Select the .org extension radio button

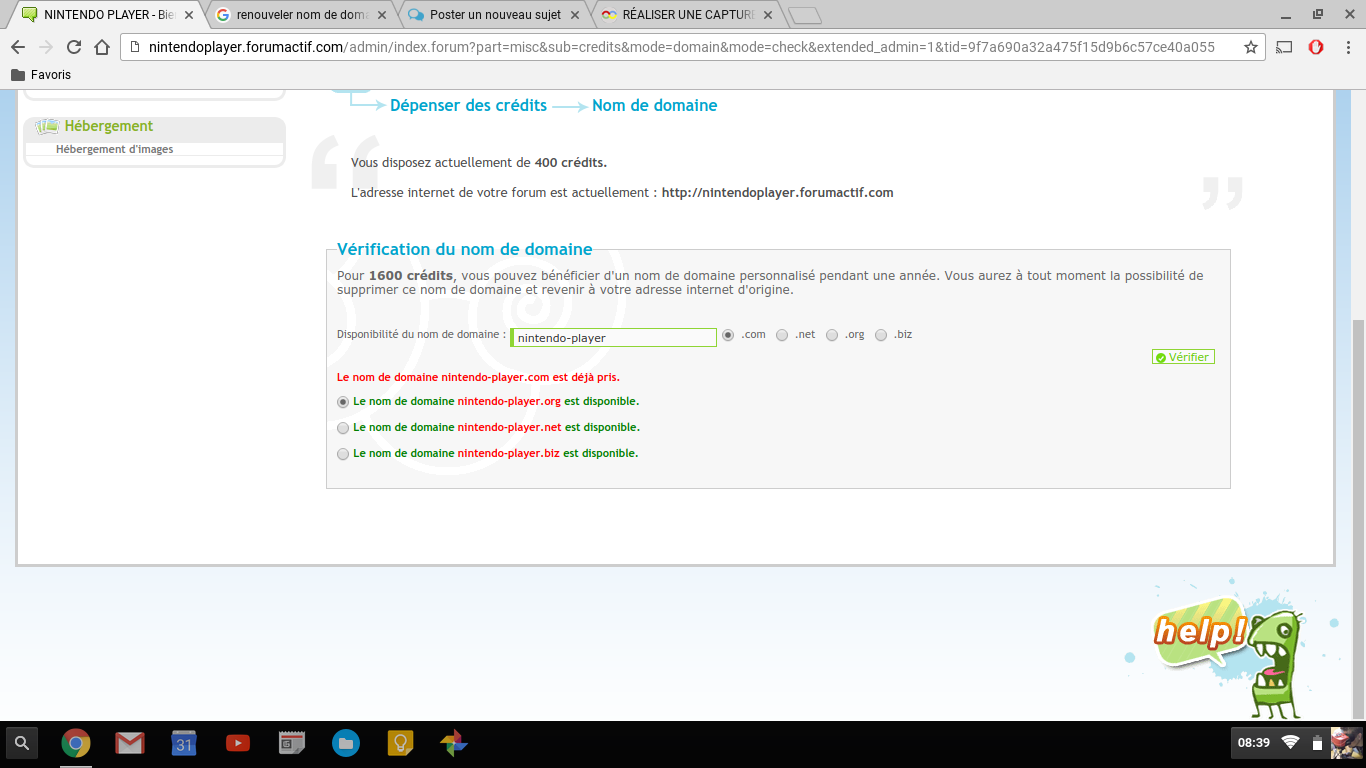(832, 335)
